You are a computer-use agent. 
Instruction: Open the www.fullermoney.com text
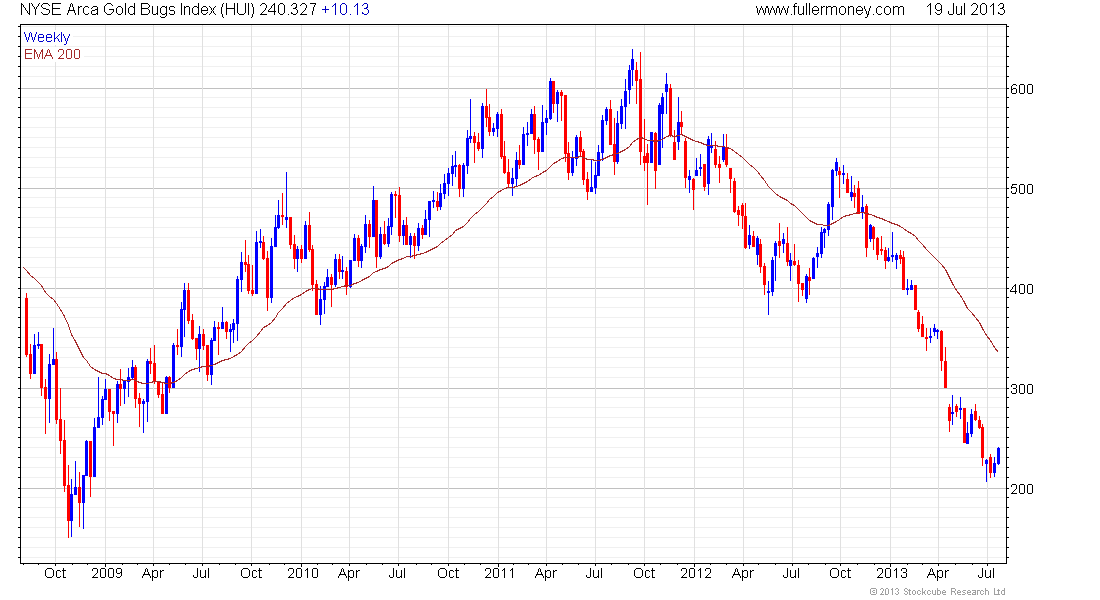(x=830, y=10)
